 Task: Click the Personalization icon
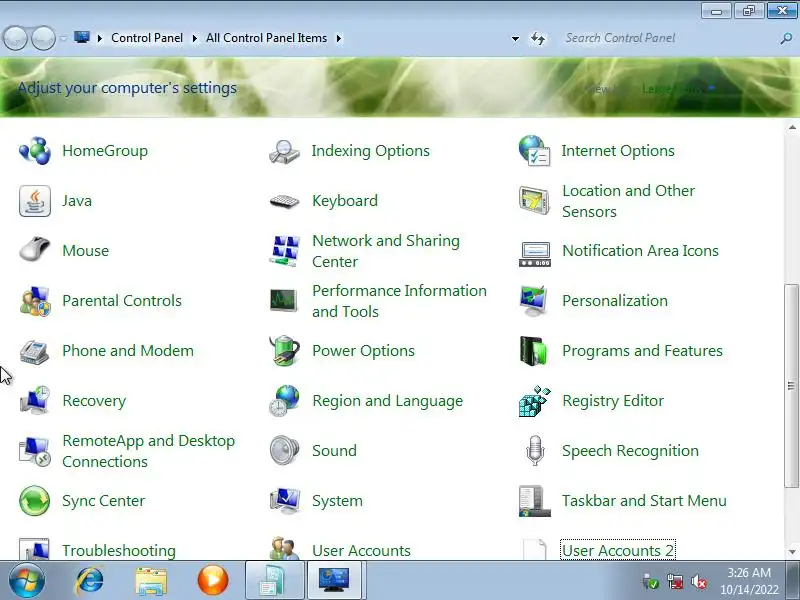tap(534, 301)
